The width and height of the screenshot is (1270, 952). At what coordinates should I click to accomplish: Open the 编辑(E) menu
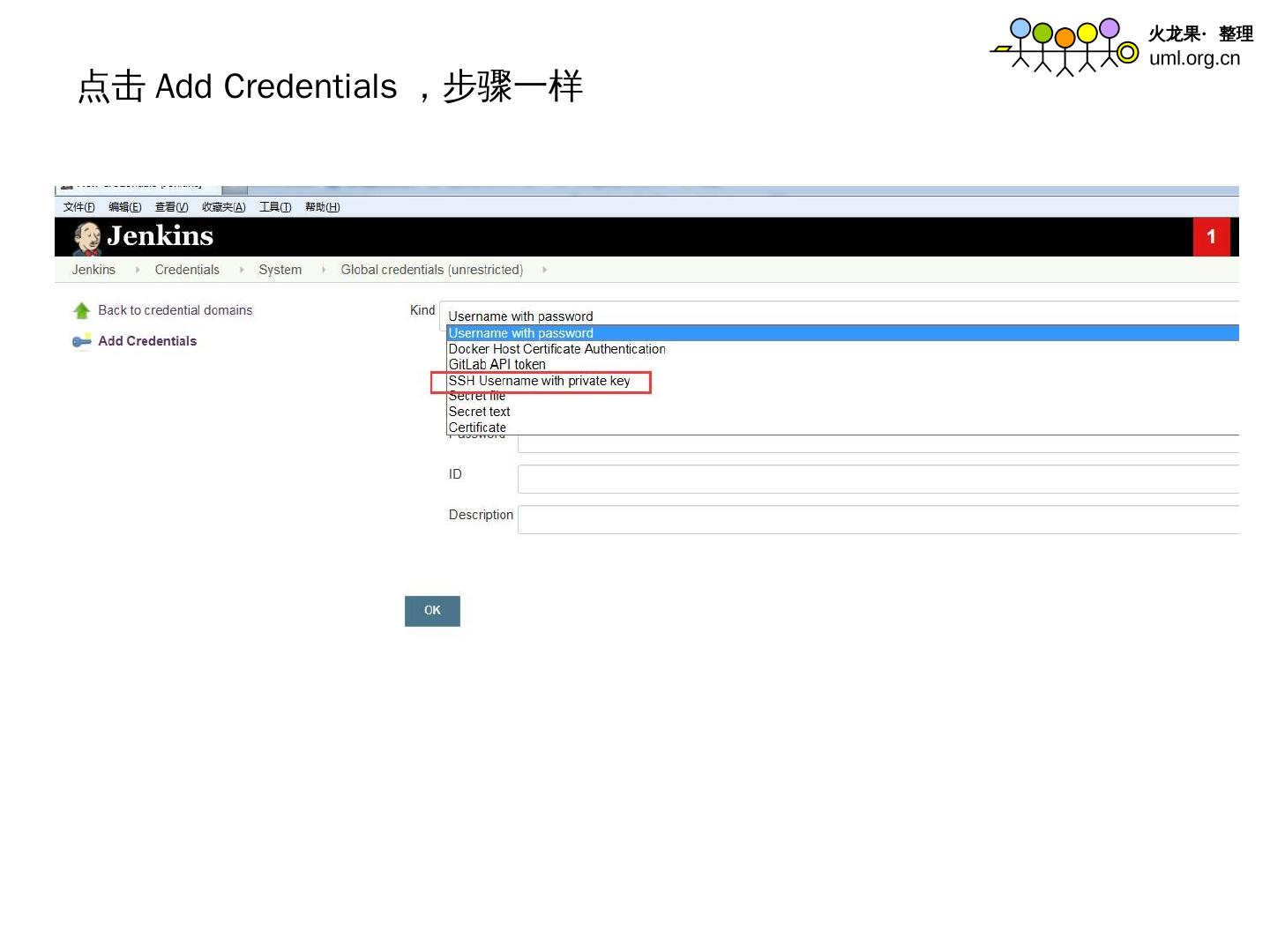click(125, 207)
